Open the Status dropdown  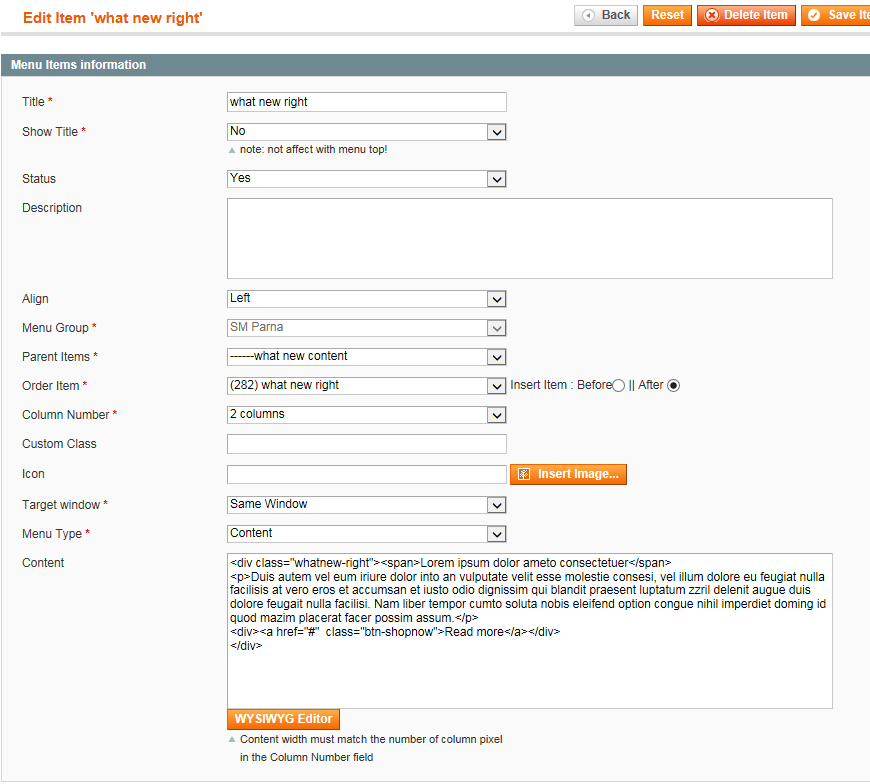click(366, 179)
